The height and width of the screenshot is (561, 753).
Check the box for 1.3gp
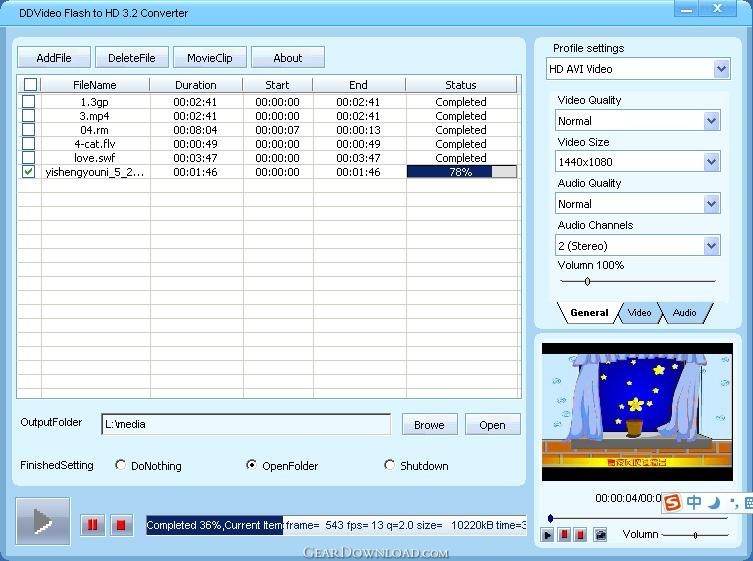pos(28,101)
